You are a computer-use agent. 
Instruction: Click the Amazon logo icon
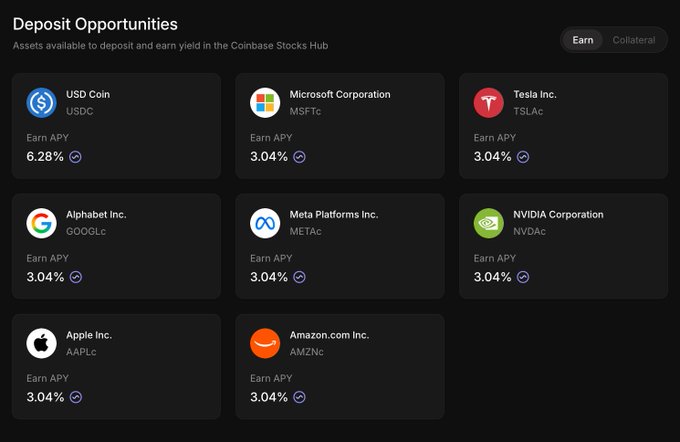click(x=265, y=344)
